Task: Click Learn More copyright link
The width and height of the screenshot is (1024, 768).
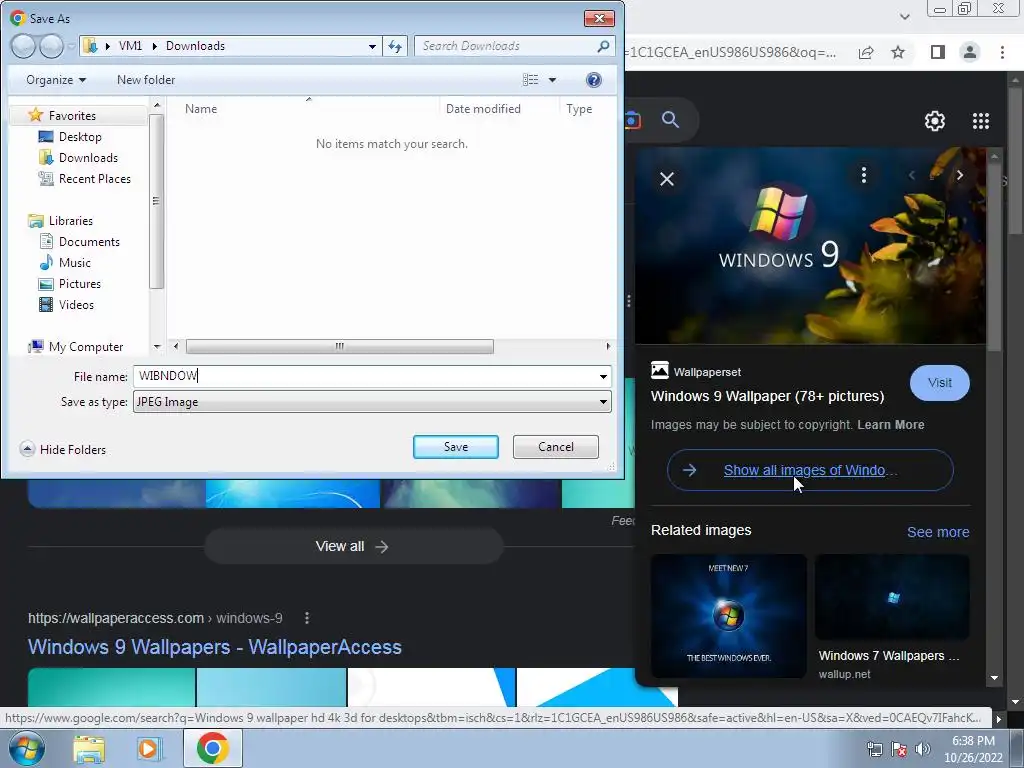Action: click(890, 424)
